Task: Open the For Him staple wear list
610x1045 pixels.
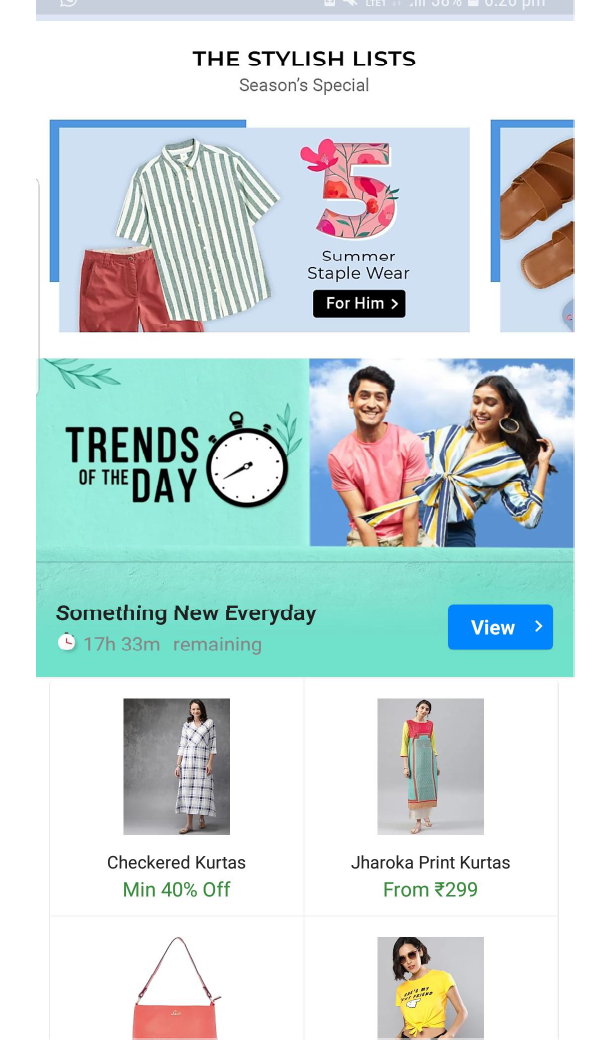Action: pyautogui.click(x=359, y=304)
